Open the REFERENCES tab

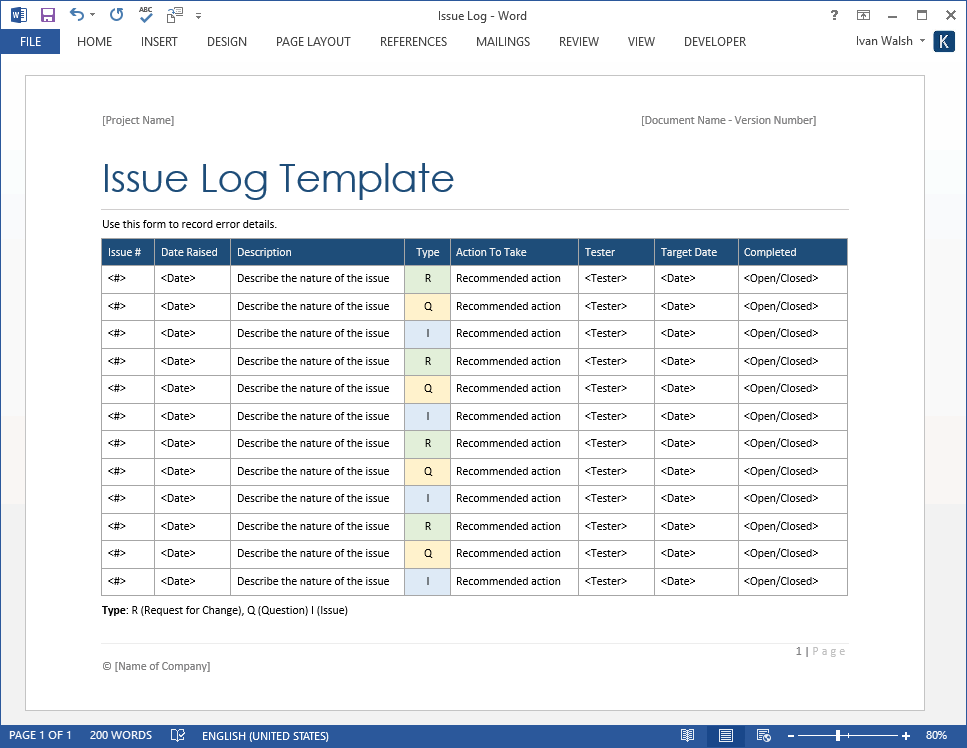413,41
